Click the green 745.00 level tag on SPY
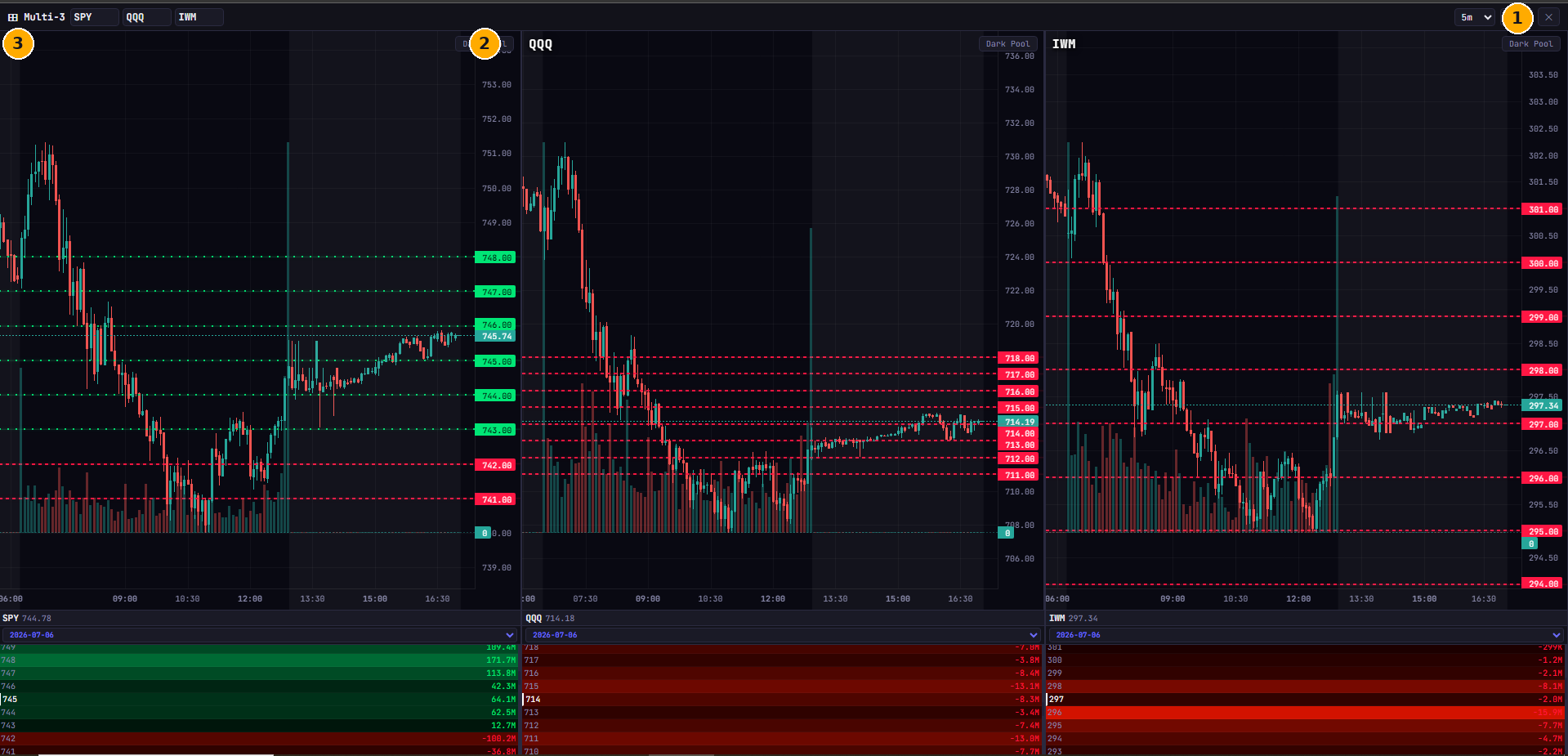1568x756 pixels. click(x=495, y=361)
